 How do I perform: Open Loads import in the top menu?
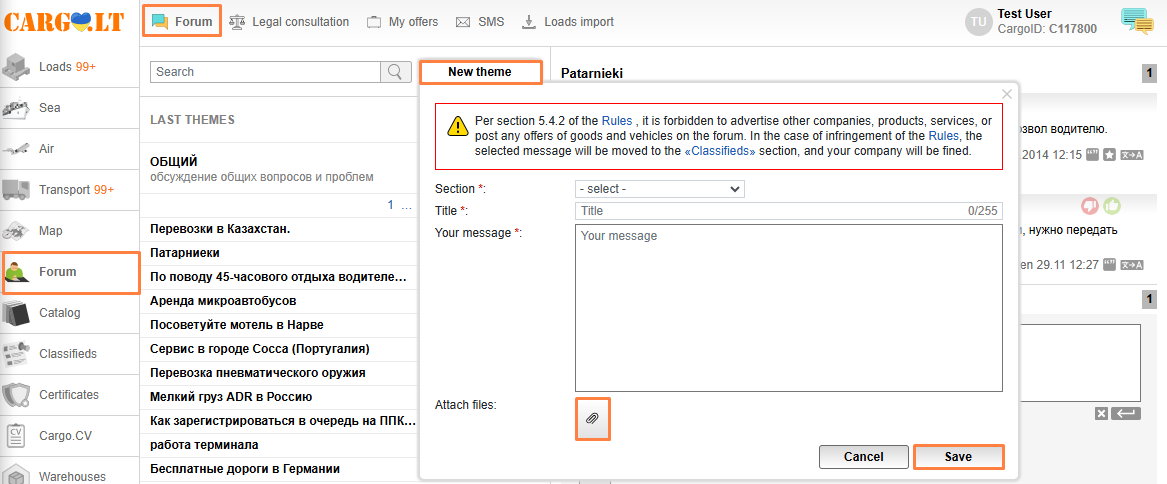coord(568,22)
